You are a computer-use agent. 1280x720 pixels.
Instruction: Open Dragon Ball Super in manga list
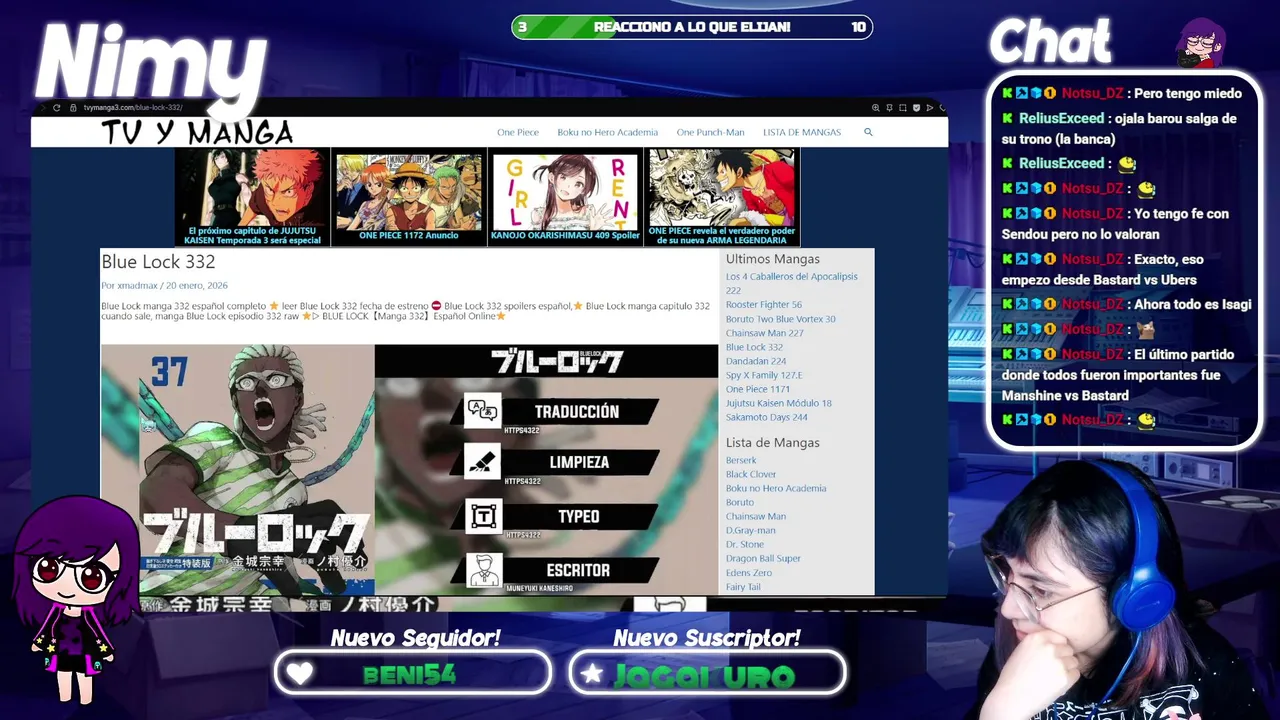pos(763,558)
